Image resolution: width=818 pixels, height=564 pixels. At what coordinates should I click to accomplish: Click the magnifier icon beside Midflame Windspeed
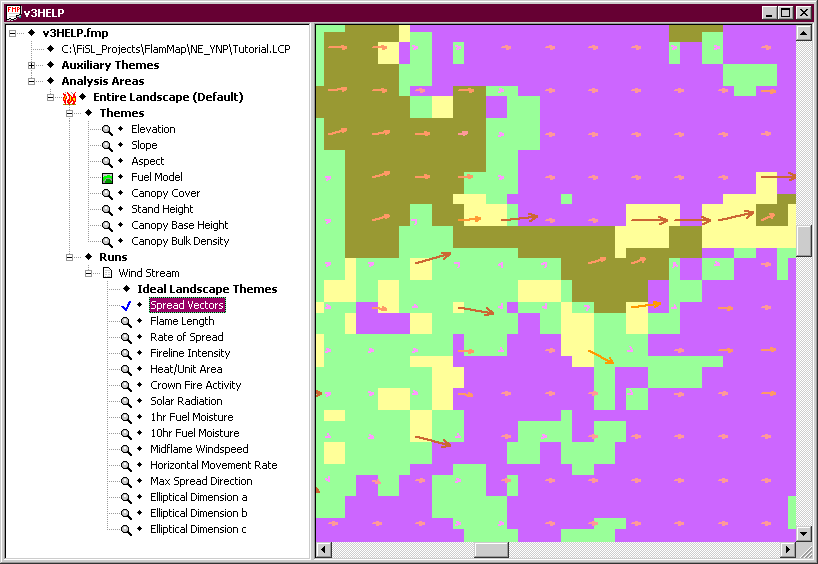(126, 450)
